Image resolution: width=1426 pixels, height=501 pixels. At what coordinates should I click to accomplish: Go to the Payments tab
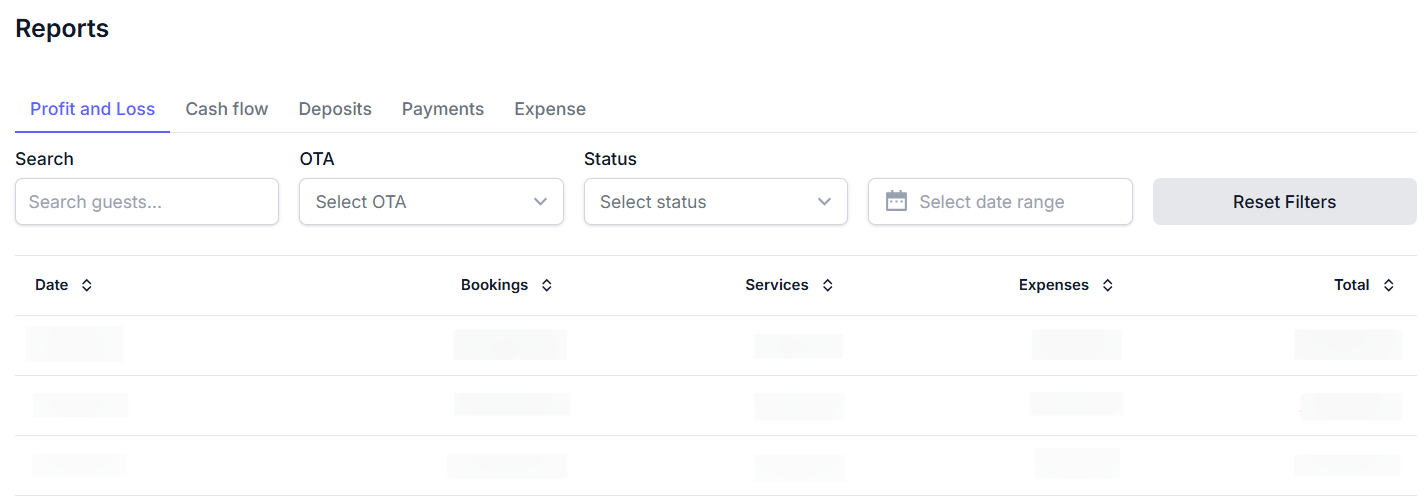coord(443,109)
